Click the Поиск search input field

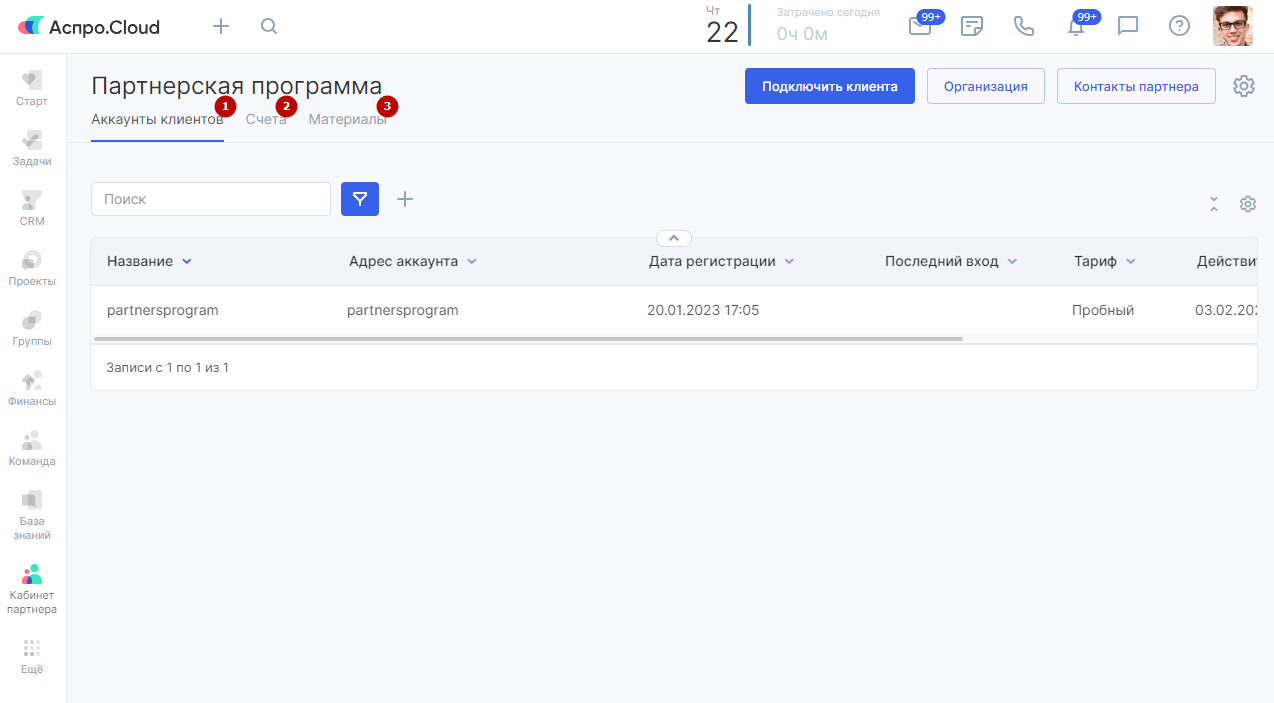click(211, 199)
